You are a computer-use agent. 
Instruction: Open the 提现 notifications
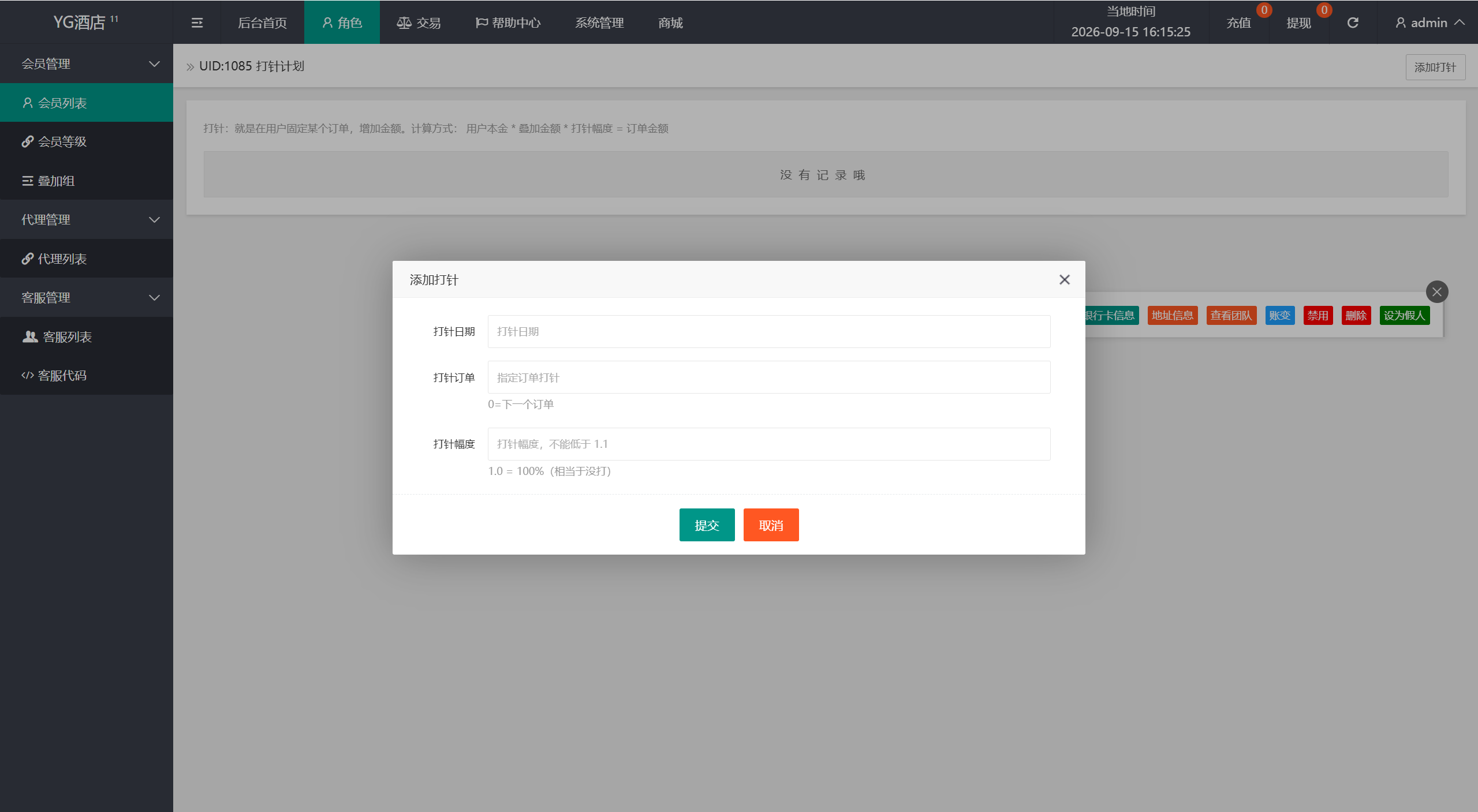coord(1299,23)
